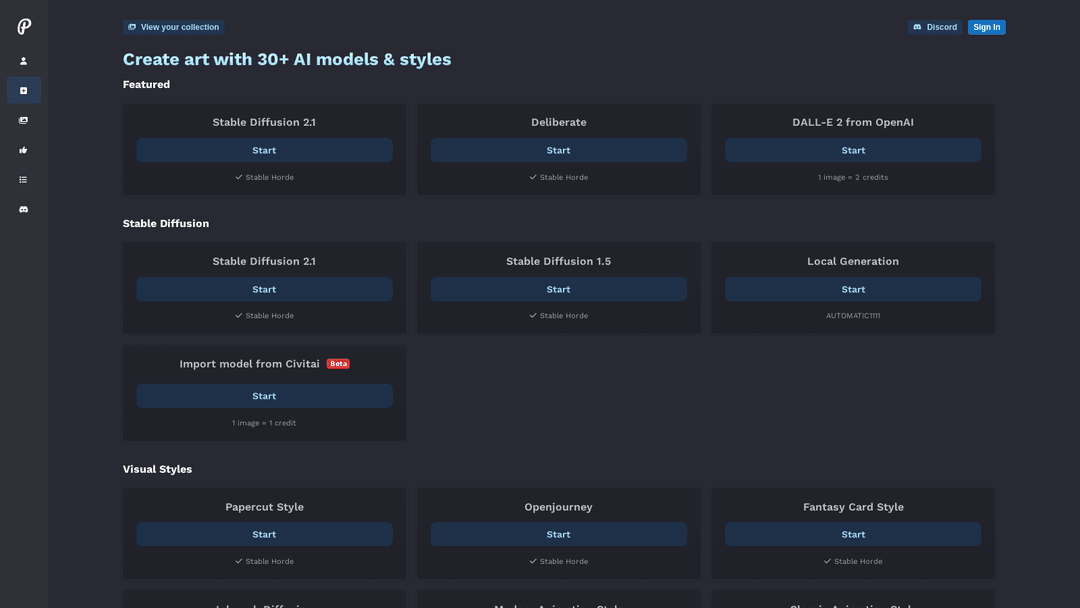Click Stable Horde label under Fantasy Card Style

[853, 561]
